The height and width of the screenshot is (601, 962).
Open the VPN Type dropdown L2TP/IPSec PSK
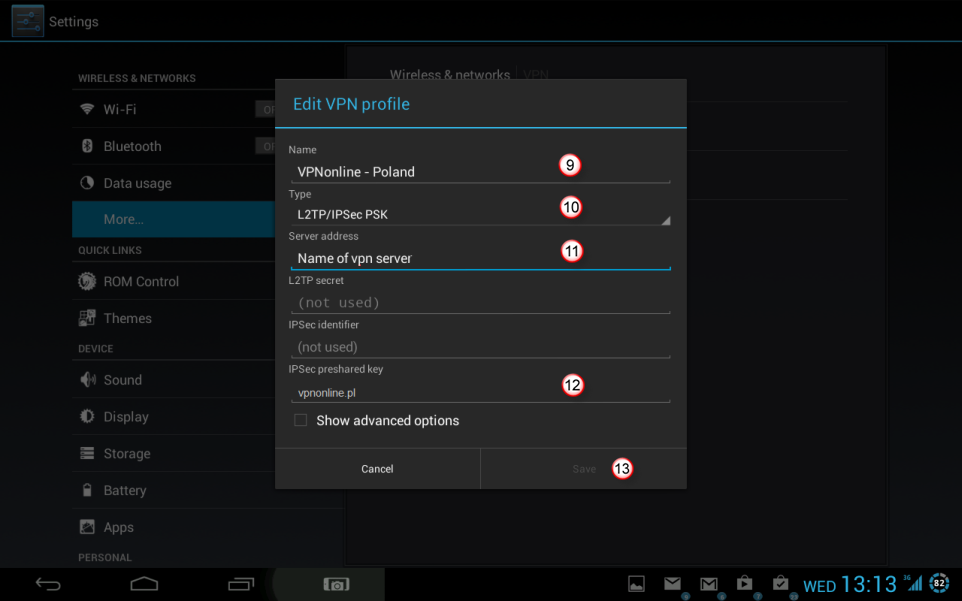(480, 214)
